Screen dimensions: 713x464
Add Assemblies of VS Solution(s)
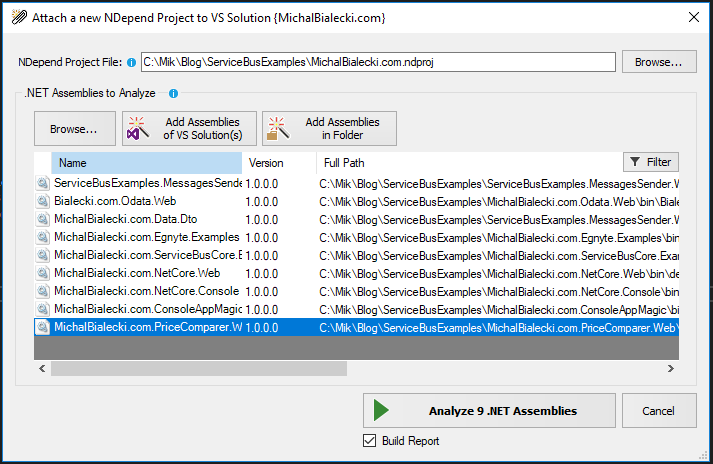point(189,129)
